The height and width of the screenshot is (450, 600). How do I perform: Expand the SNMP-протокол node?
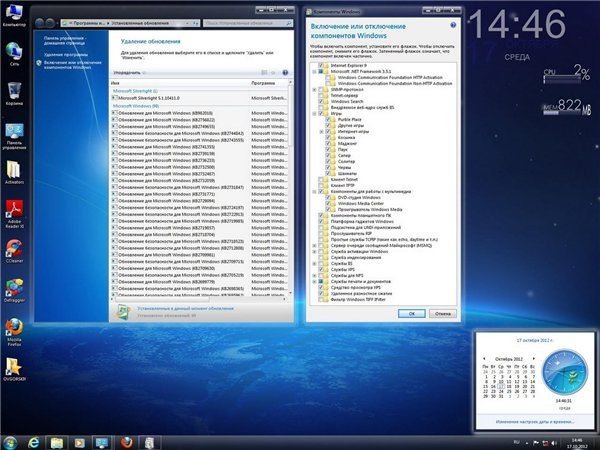[314, 90]
